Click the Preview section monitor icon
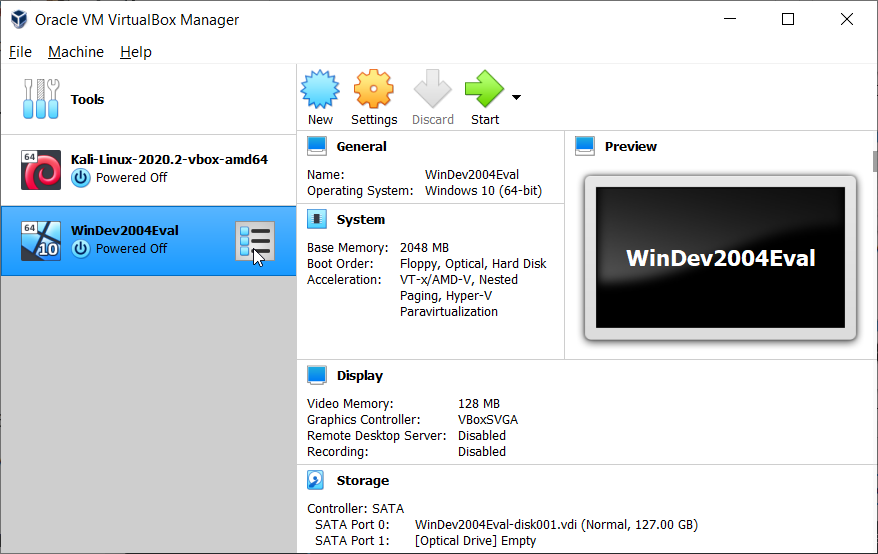 point(585,146)
